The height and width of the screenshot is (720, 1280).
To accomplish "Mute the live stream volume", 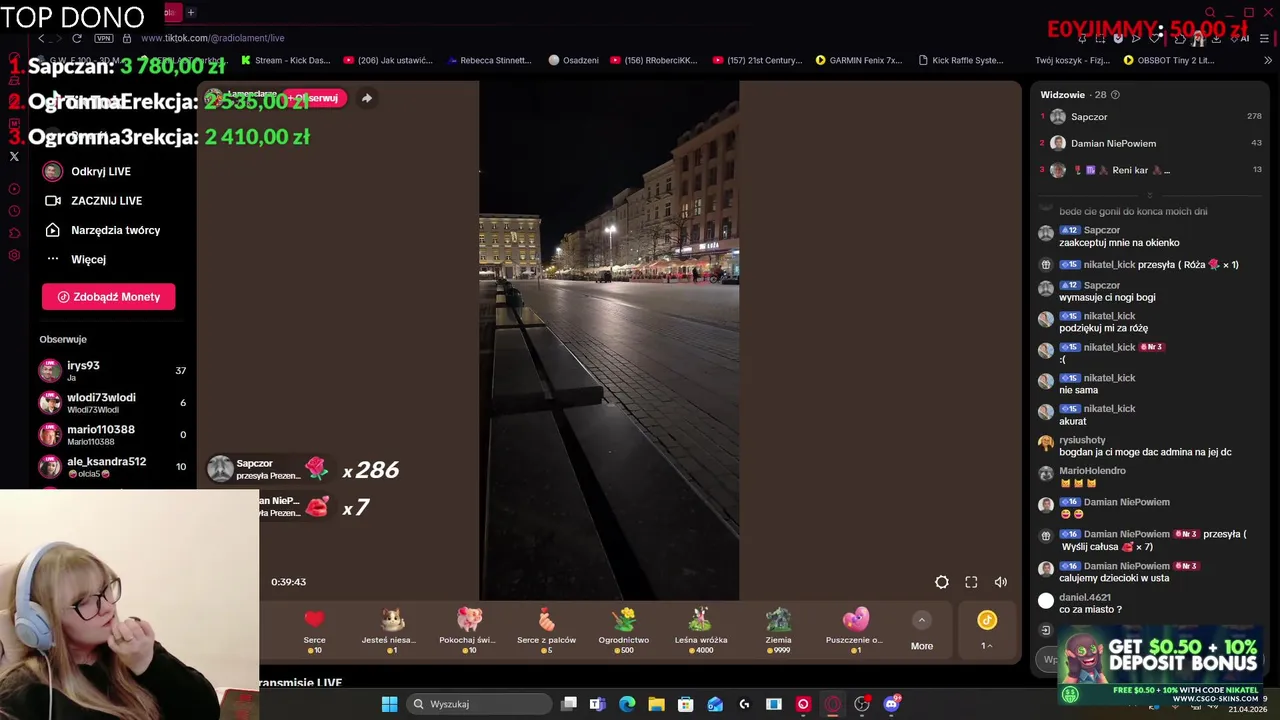I will 1001,582.
